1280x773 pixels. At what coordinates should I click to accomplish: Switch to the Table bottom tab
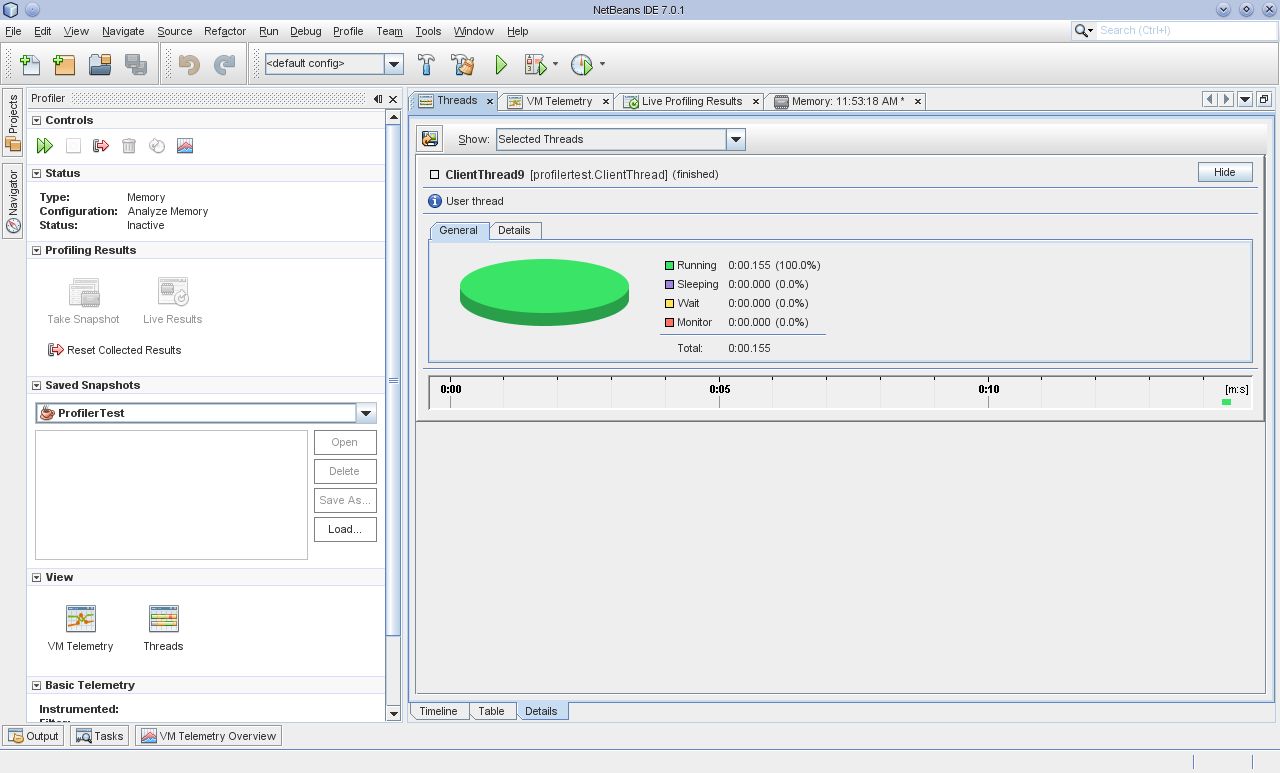(491, 711)
